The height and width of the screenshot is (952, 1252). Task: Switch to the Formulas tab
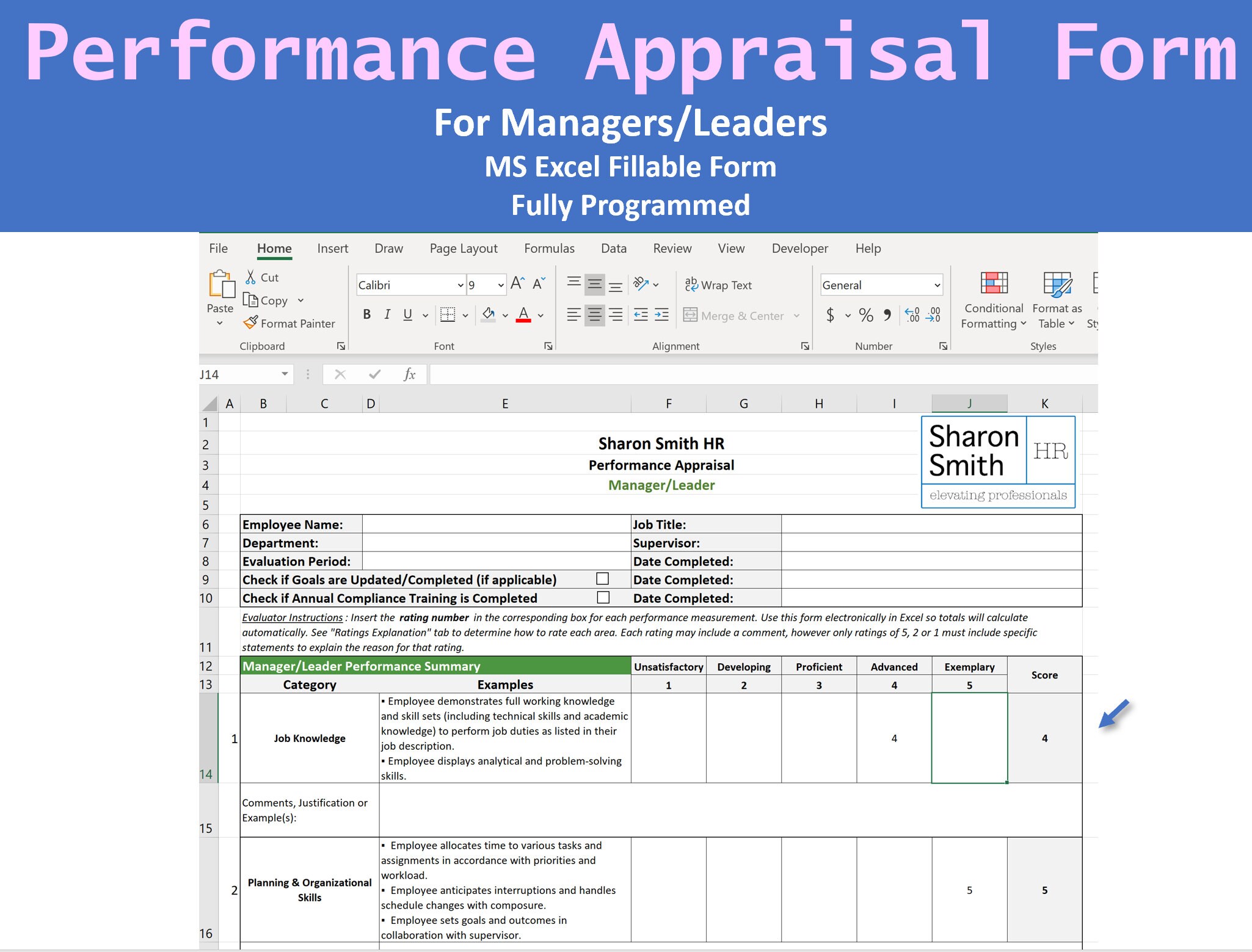pos(548,248)
